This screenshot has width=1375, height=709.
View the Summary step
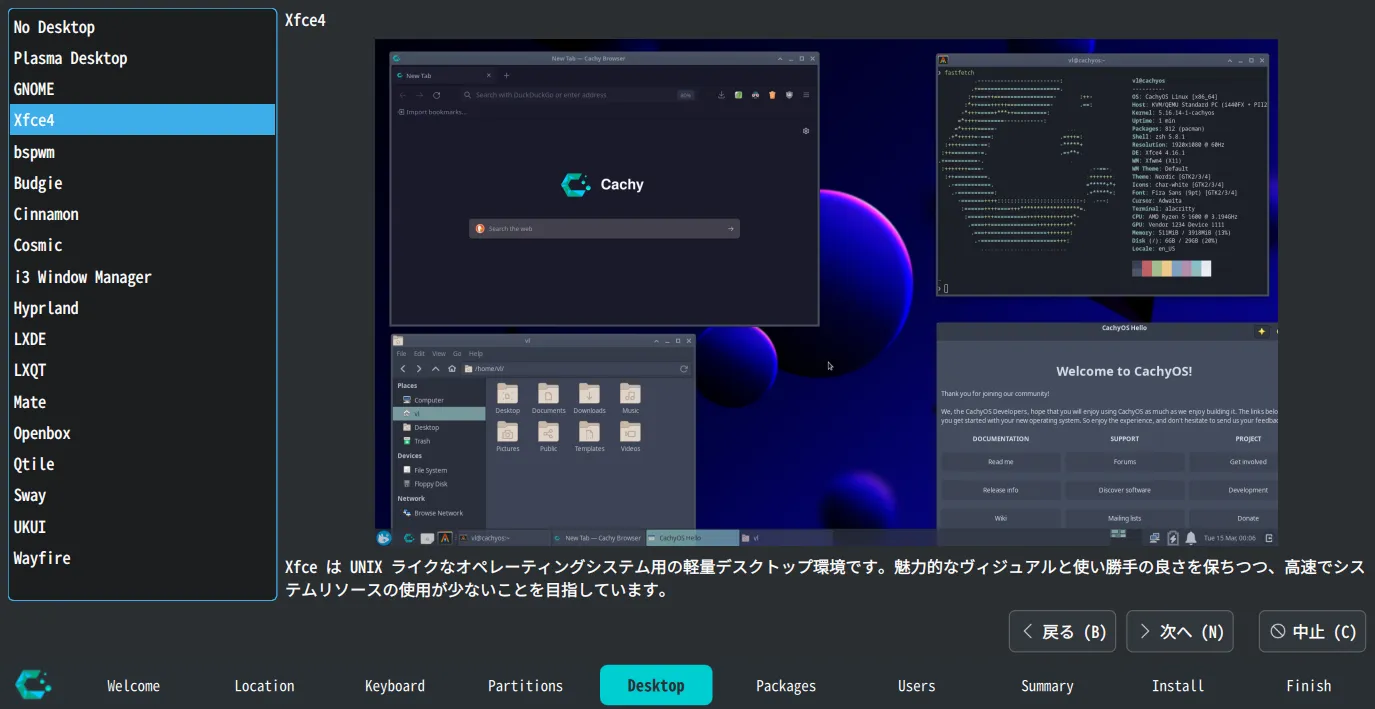(1047, 686)
